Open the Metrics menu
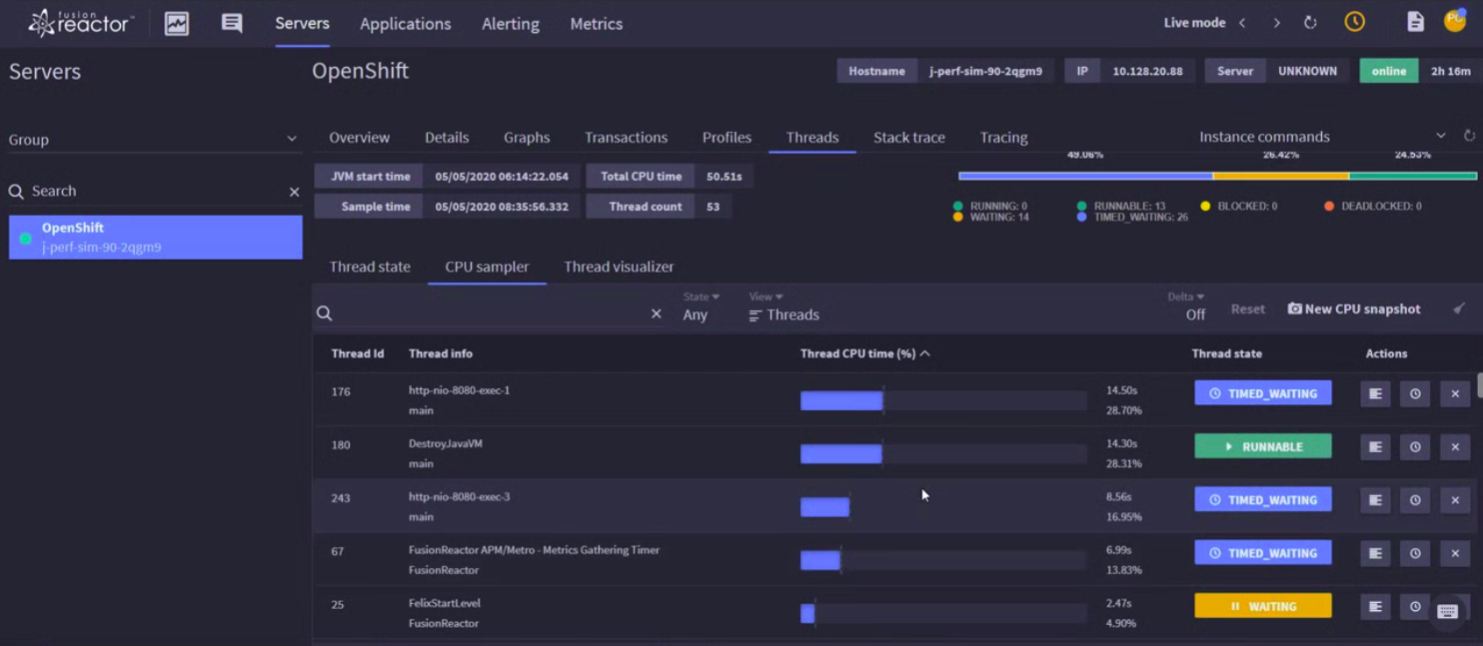The height and width of the screenshot is (646, 1483). tap(596, 24)
